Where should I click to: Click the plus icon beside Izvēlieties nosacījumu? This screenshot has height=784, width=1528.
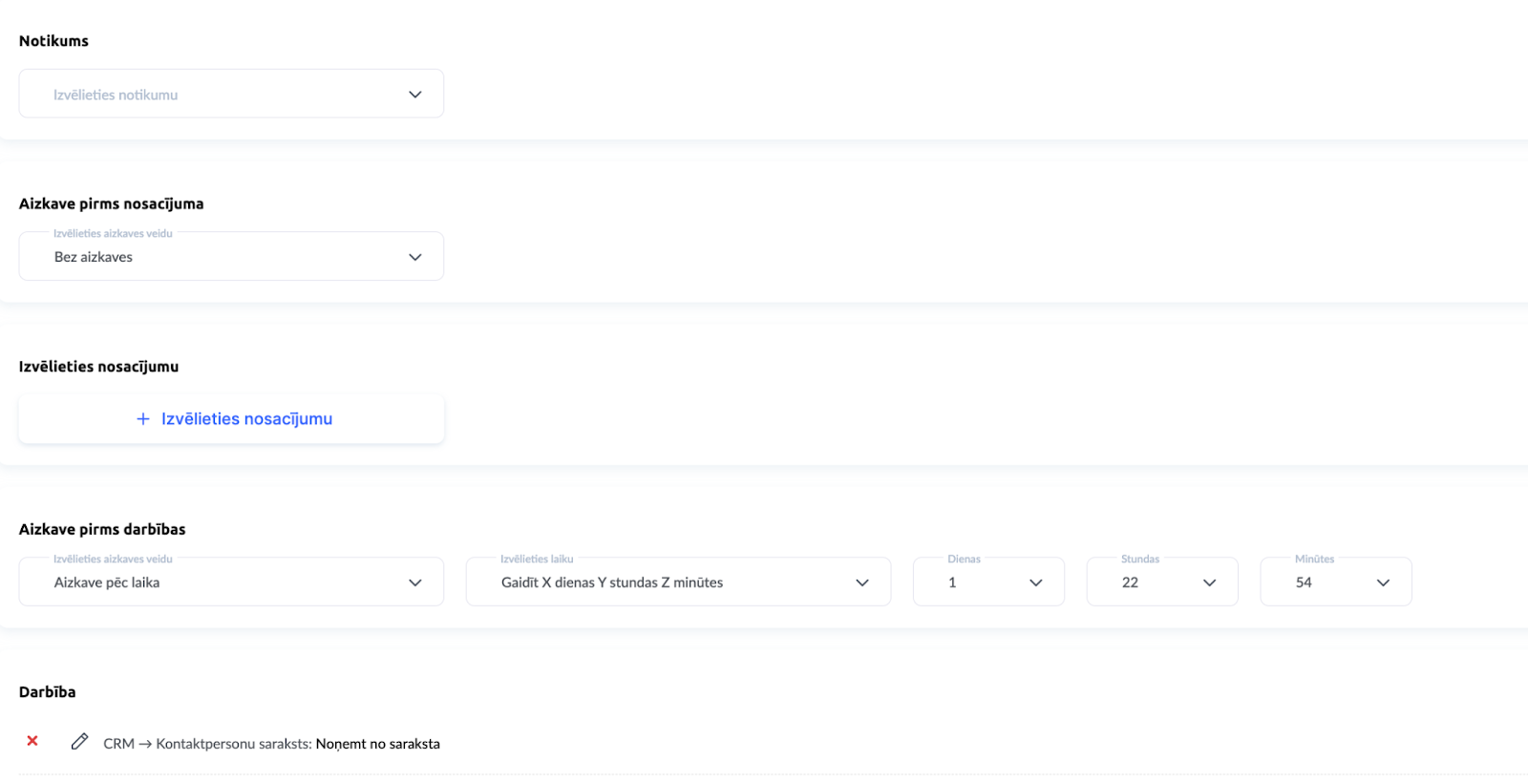pos(143,419)
